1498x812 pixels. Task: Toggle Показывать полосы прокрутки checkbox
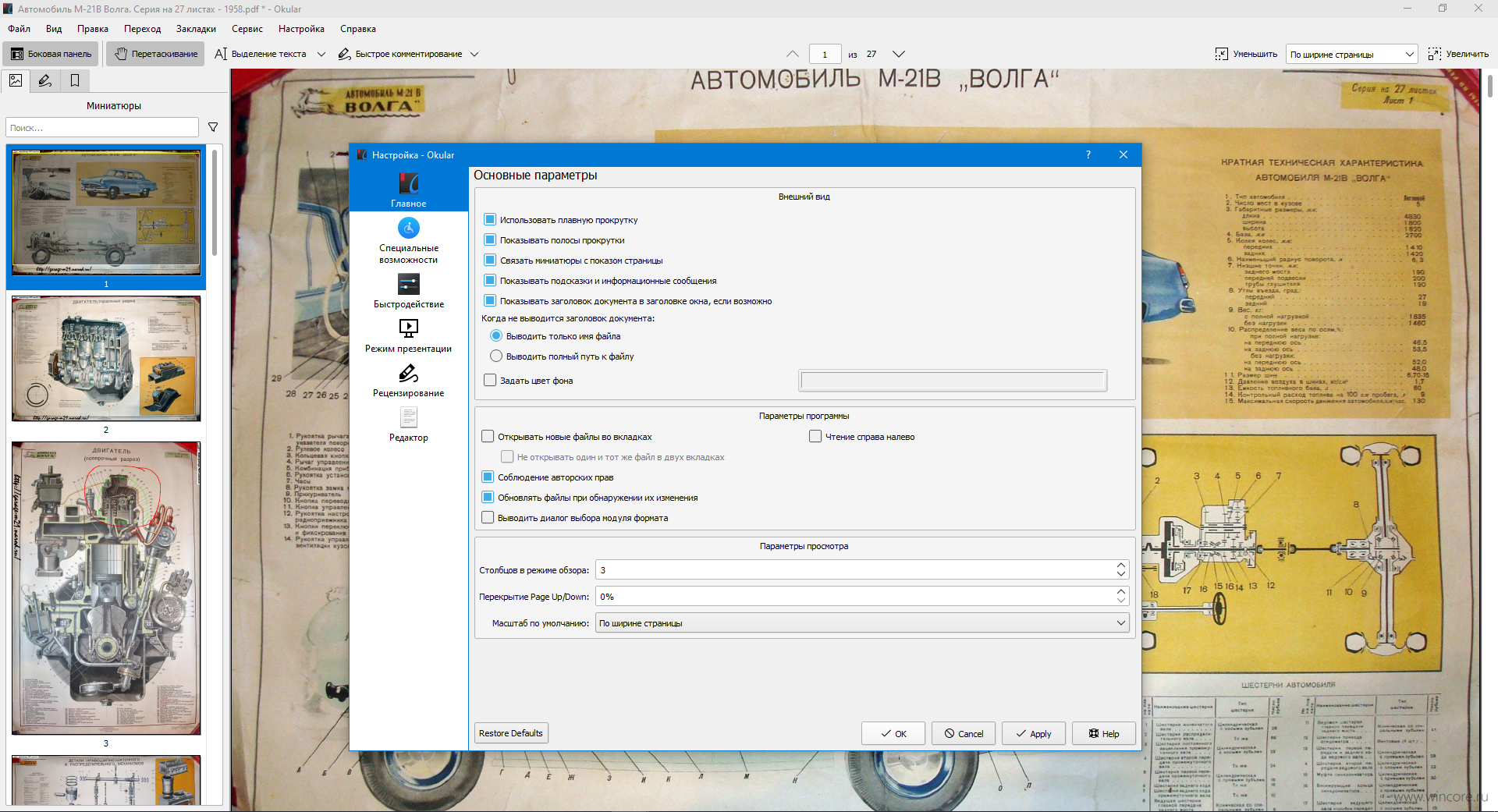[490, 240]
